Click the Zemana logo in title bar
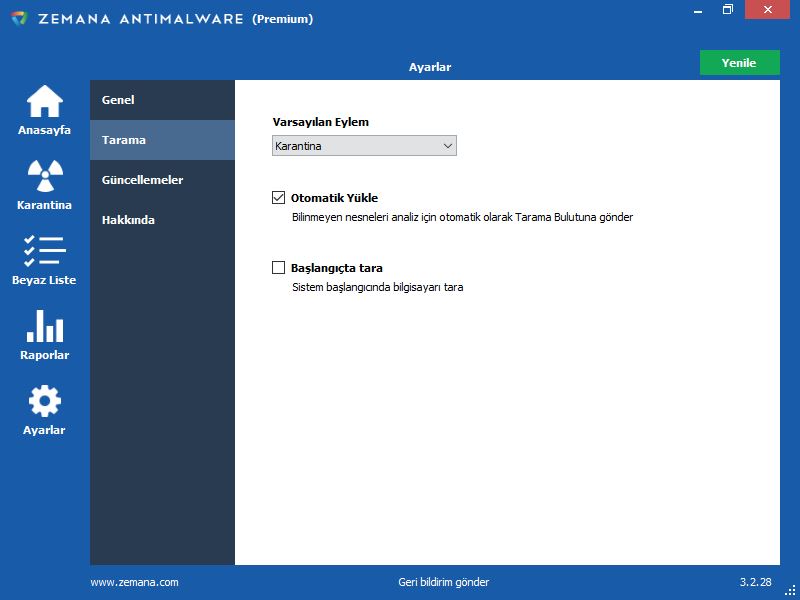Image resolution: width=800 pixels, height=600 pixels. point(19,19)
